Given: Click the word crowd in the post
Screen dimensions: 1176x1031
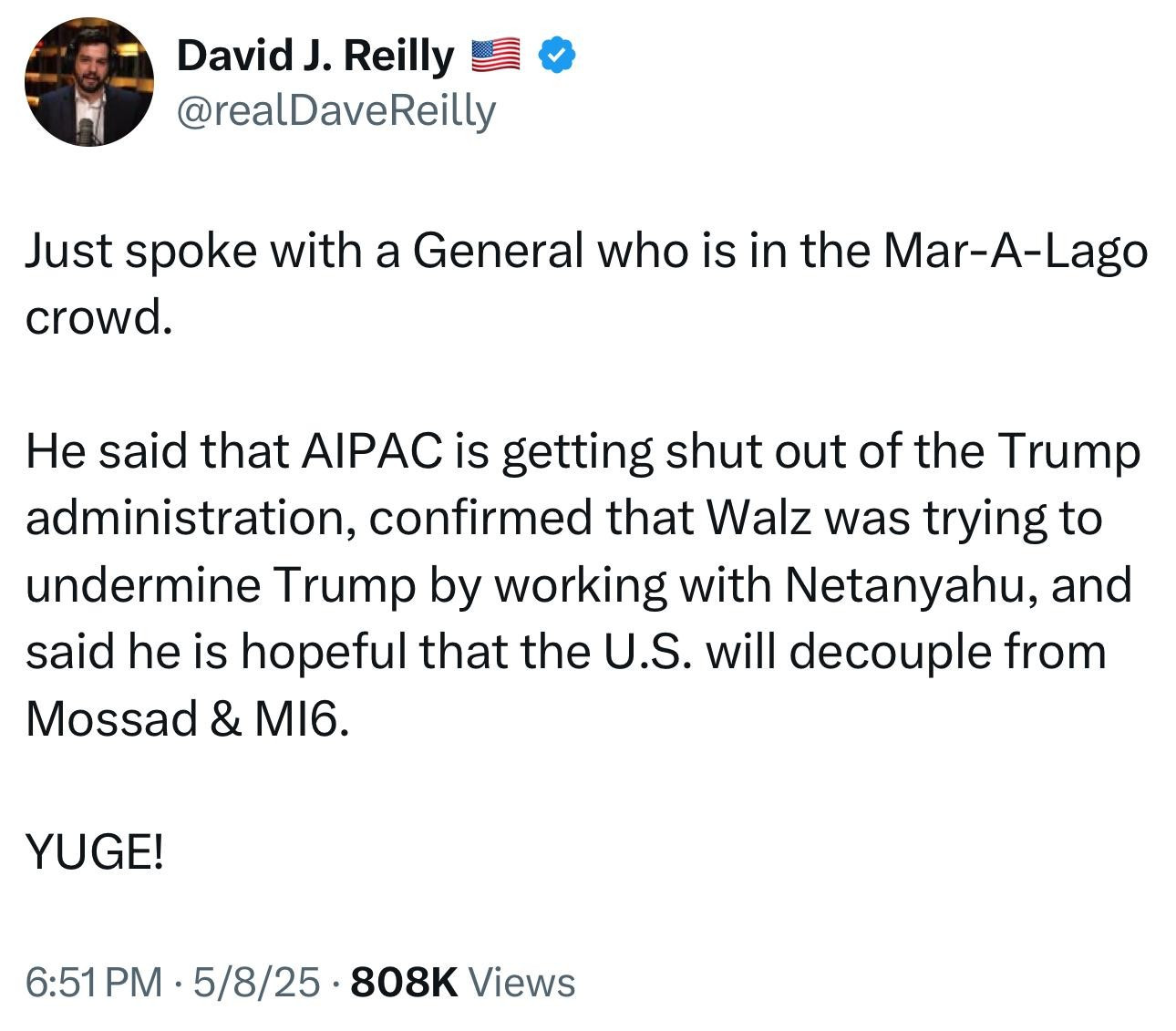Looking at the screenshot, I should (96, 316).
